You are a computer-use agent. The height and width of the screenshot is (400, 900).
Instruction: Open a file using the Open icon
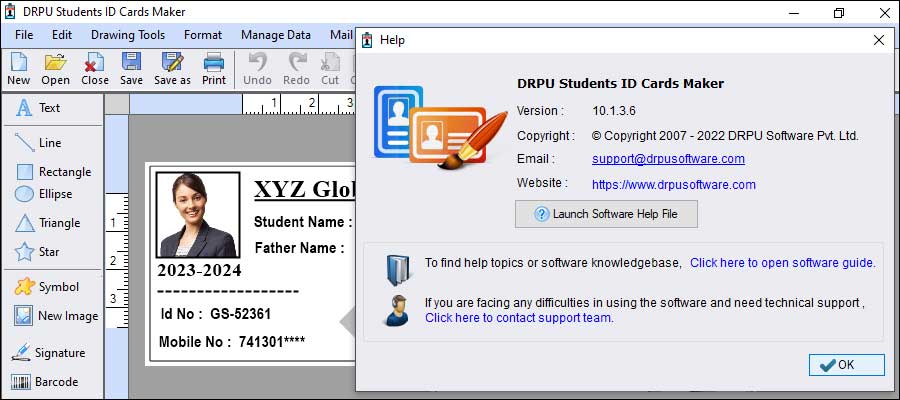56,69
